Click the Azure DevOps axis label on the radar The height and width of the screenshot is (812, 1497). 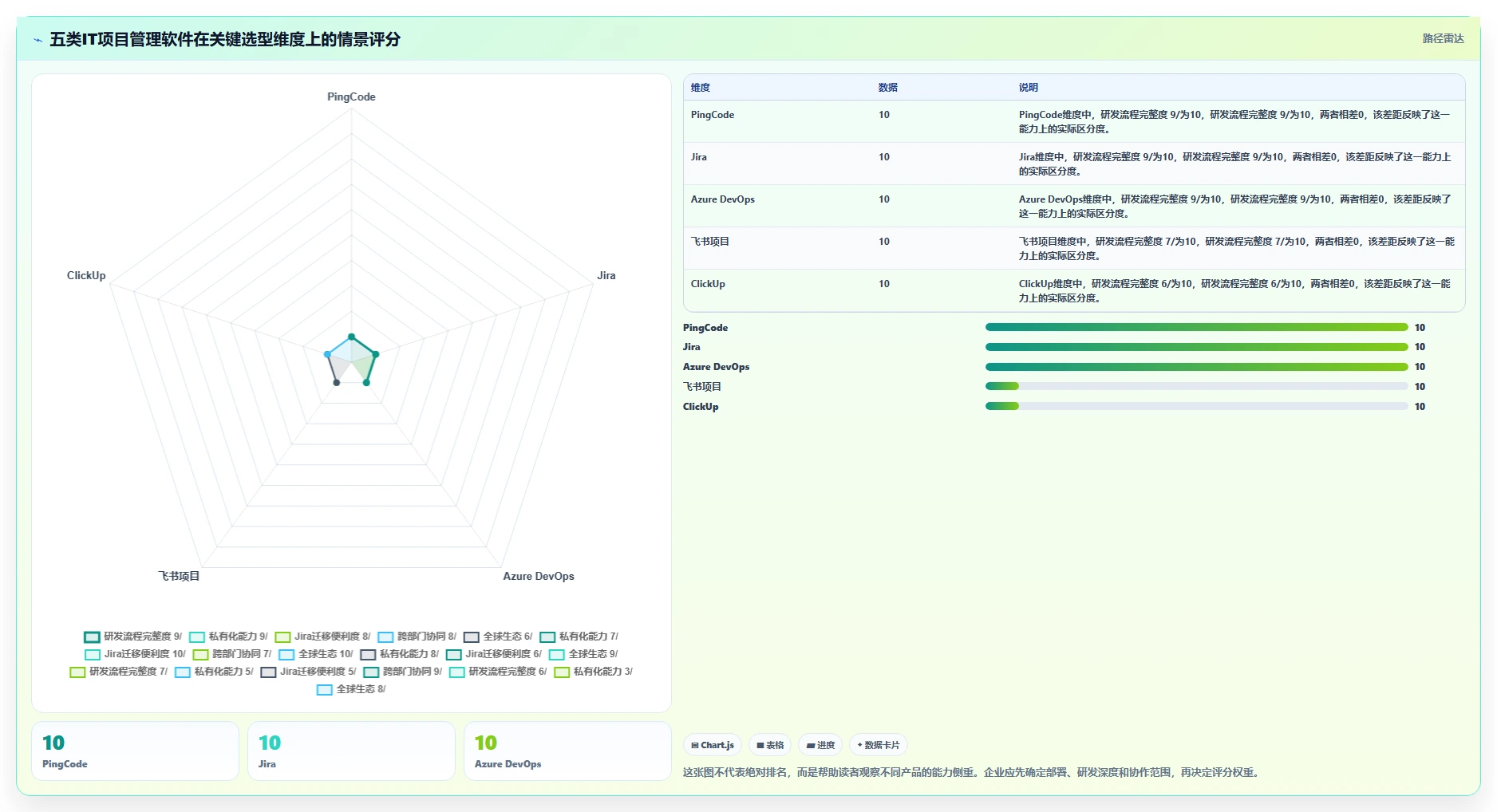539,576
